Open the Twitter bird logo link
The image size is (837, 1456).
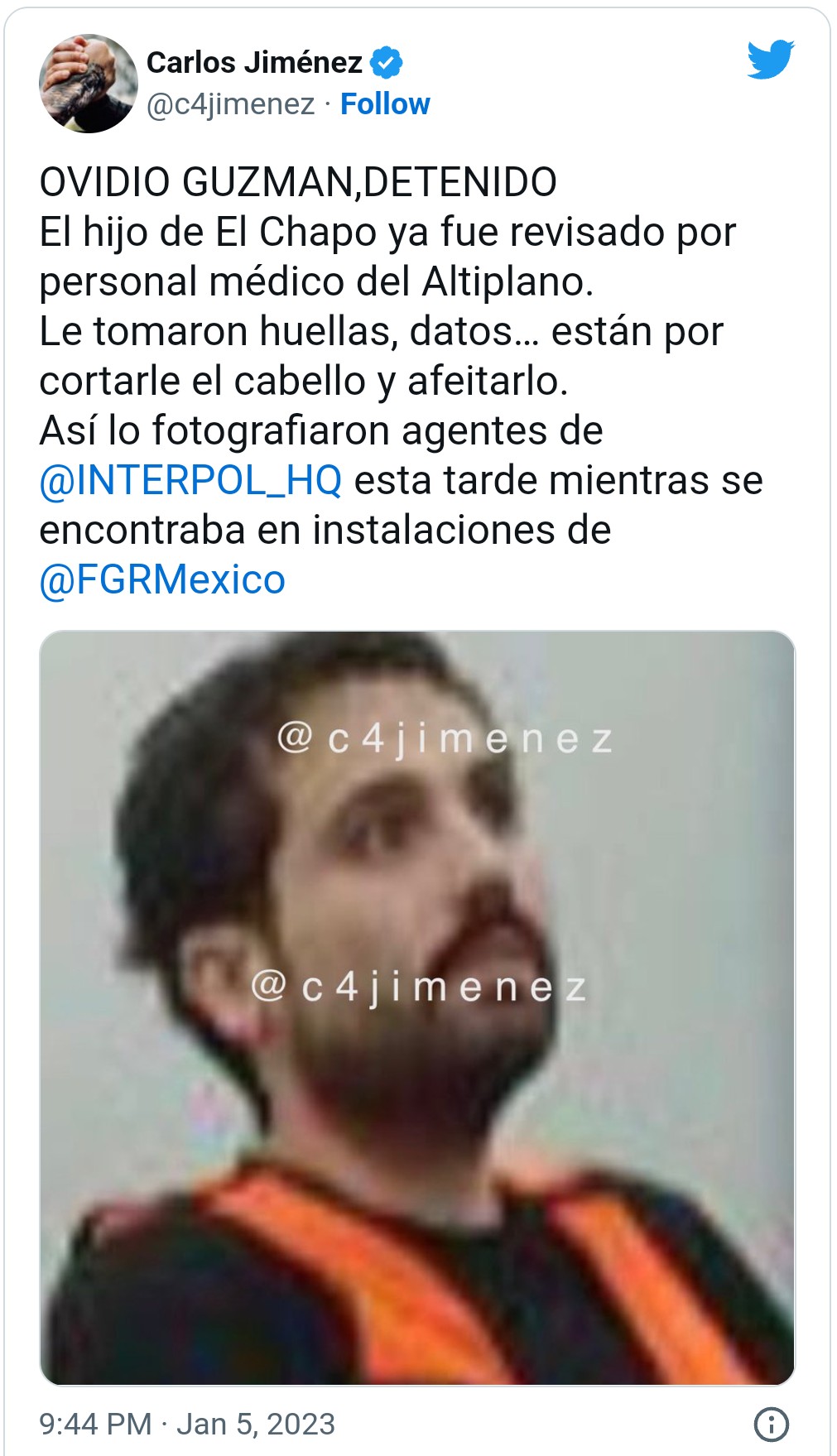click(x=770, y=60)
